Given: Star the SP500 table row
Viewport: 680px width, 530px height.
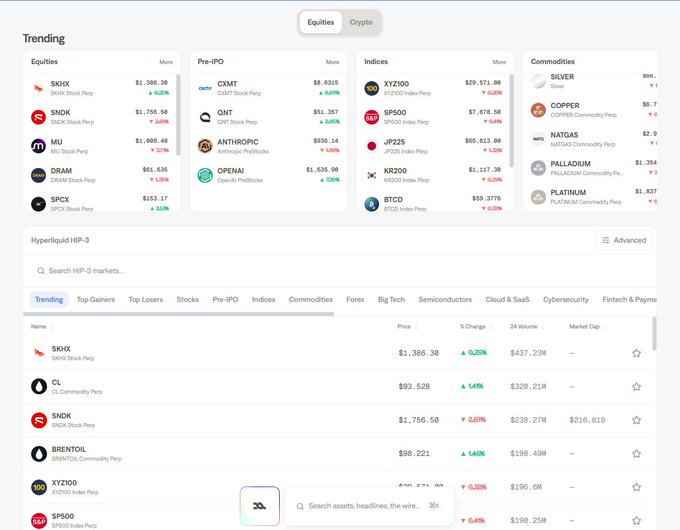Looking at the screenshot, I should (636, 520).
